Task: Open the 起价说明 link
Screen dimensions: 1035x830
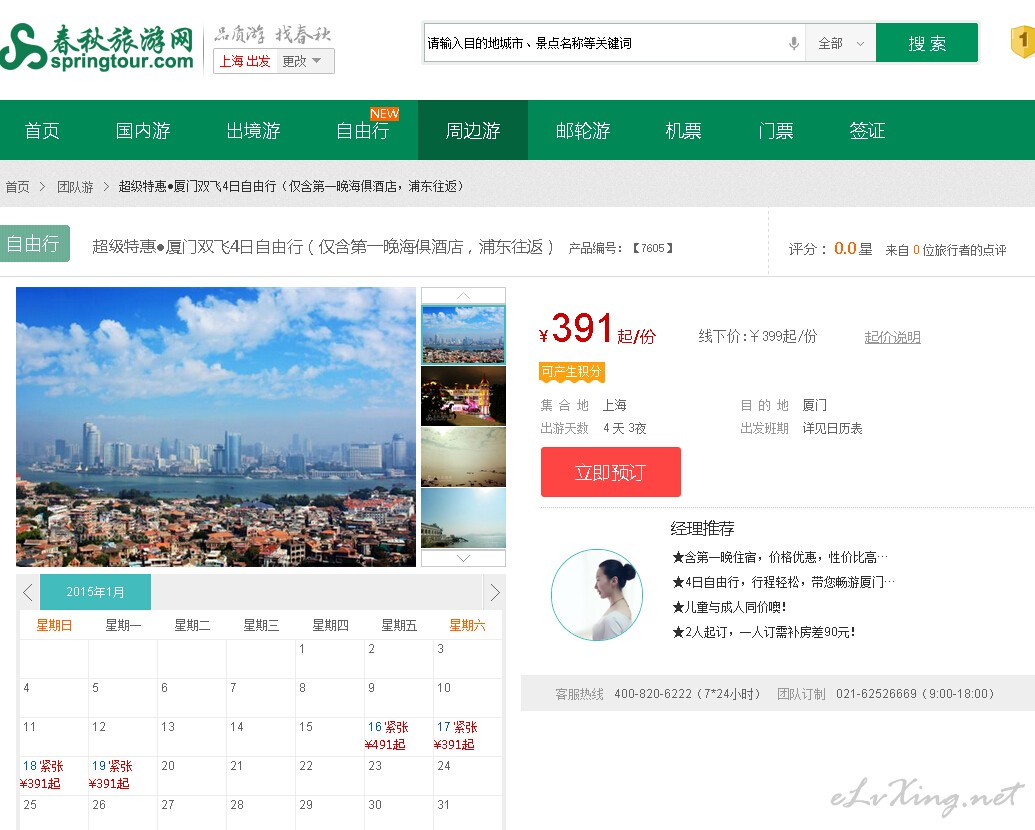Action: tap(892, 337)
